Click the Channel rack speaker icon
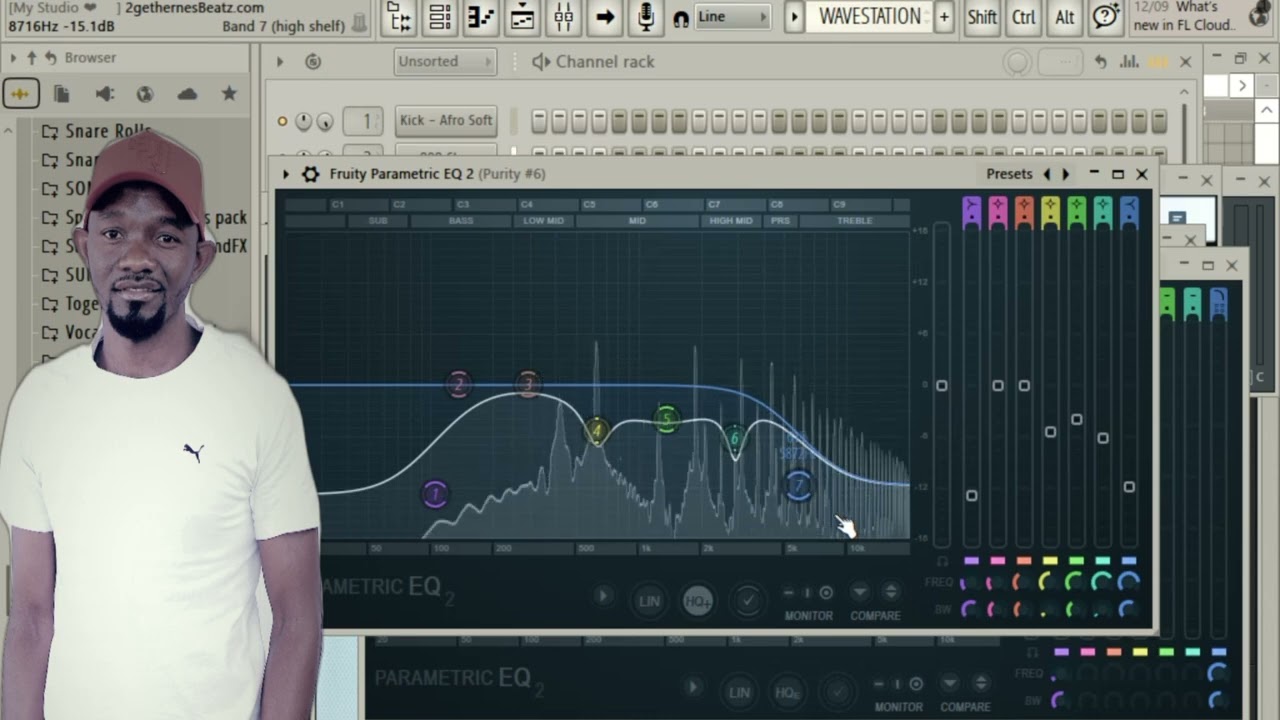This screenshot has width=1280, height=720. pos(541,62)
